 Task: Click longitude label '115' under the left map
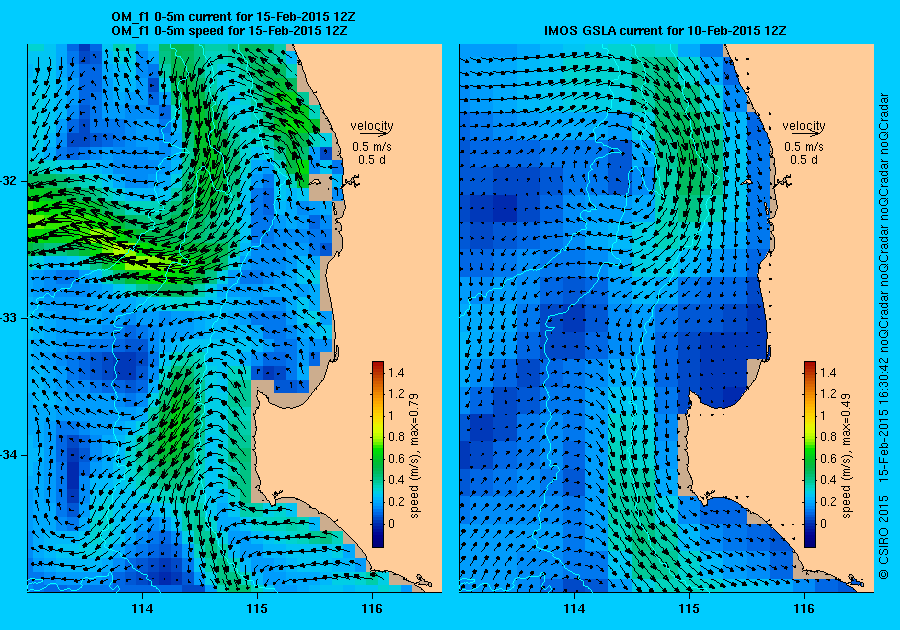257,609
